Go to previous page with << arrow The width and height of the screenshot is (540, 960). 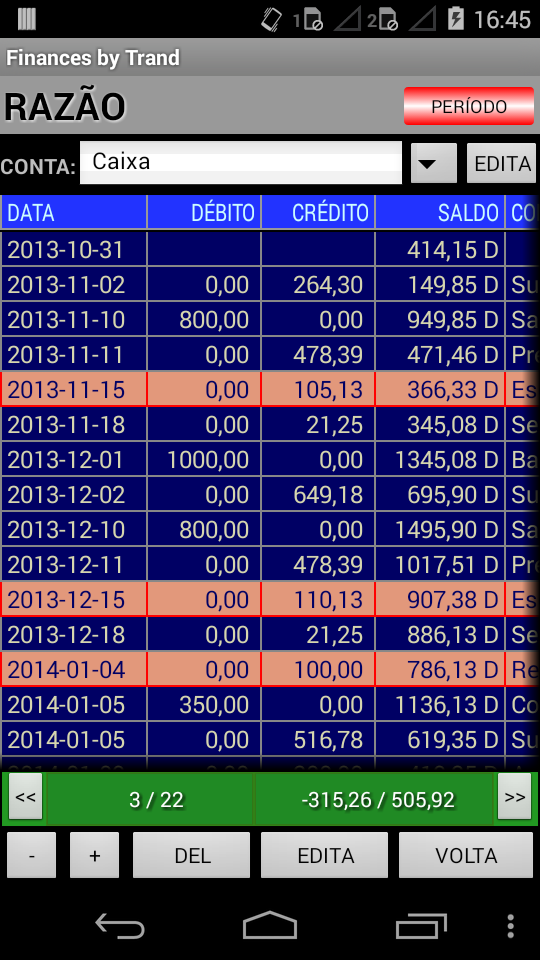pyautogui.click(x=25, y=797)
